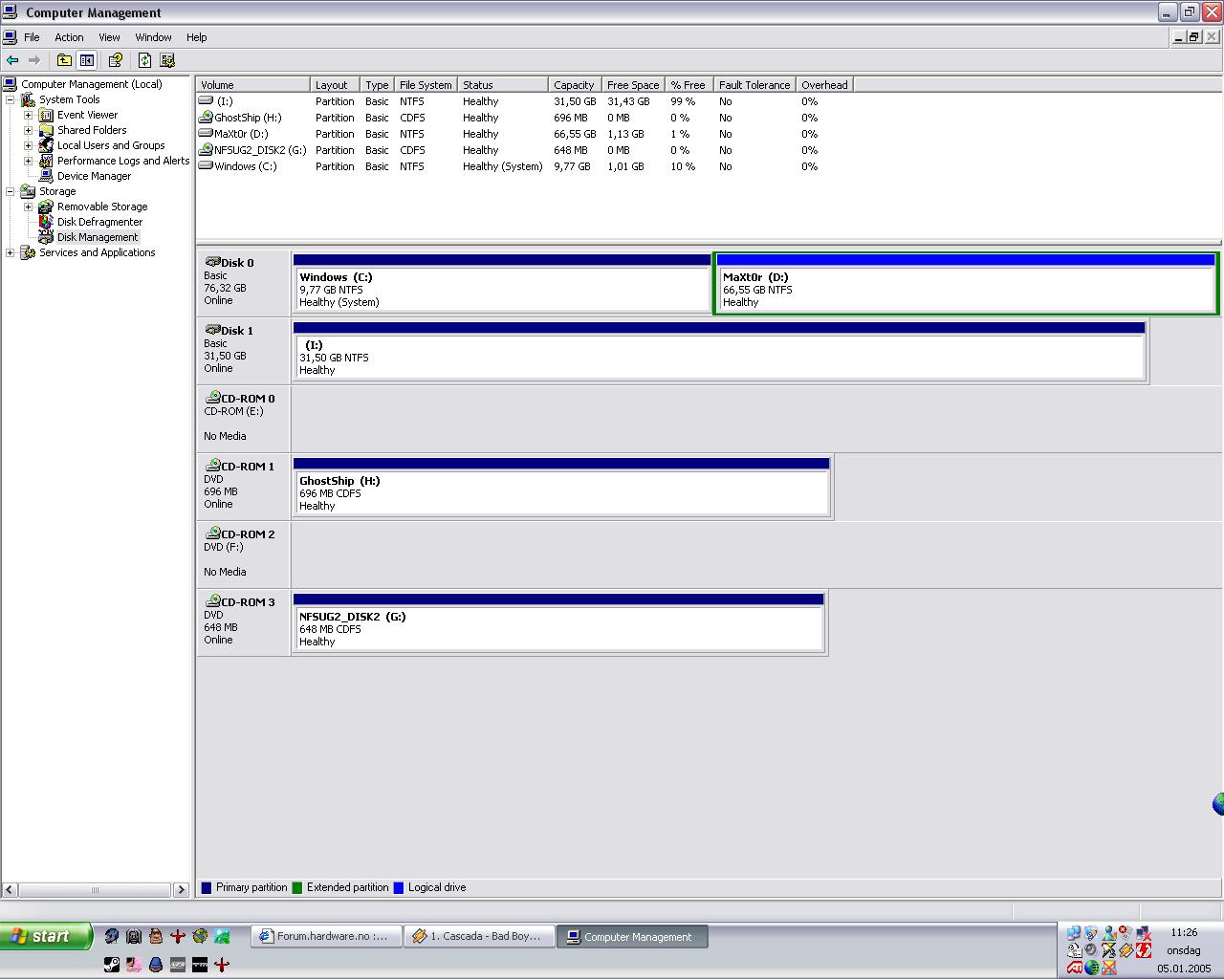Open the Window menu
The width and height of the screenshot is (1224, 980).
click(x=153, y=37)
